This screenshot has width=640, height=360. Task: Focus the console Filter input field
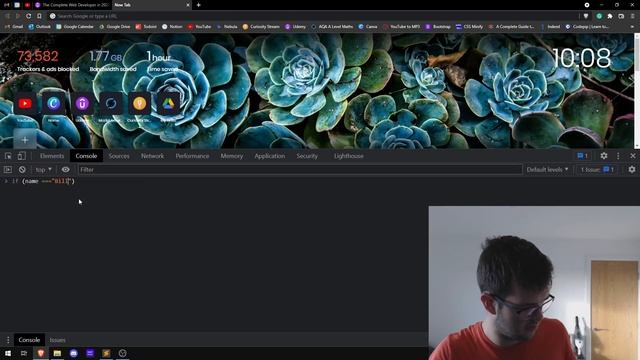pyautogui.click(x=300, y=169)
